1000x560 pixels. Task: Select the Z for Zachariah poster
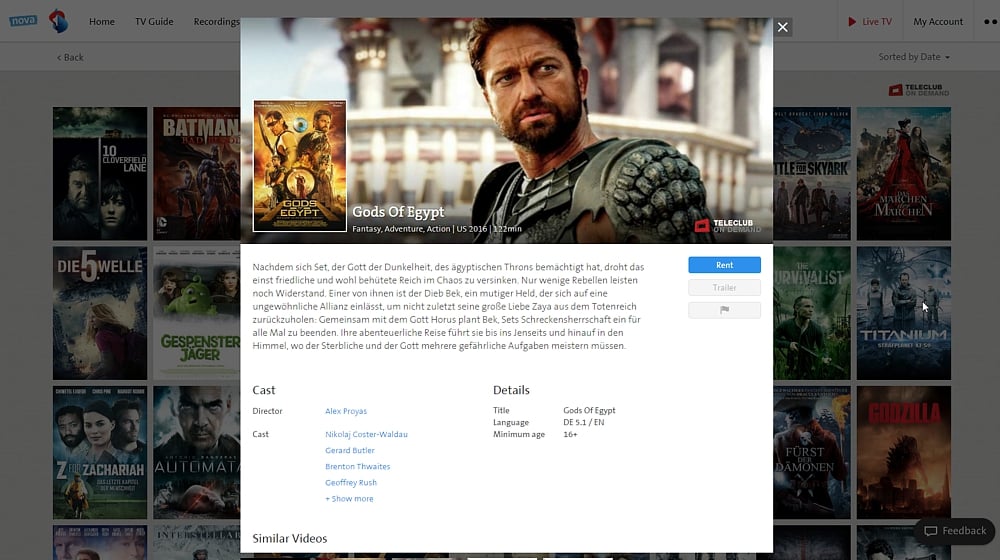100,452
